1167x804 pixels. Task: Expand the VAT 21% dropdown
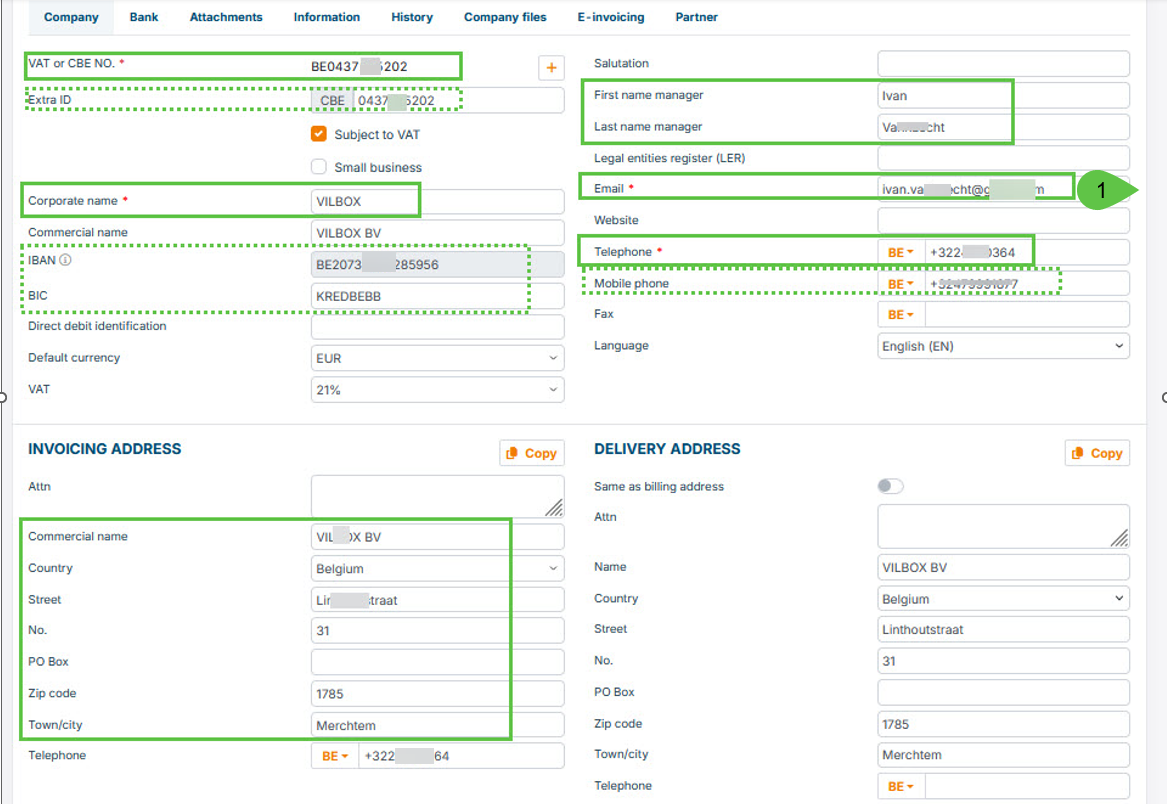(x=438, y=389)
